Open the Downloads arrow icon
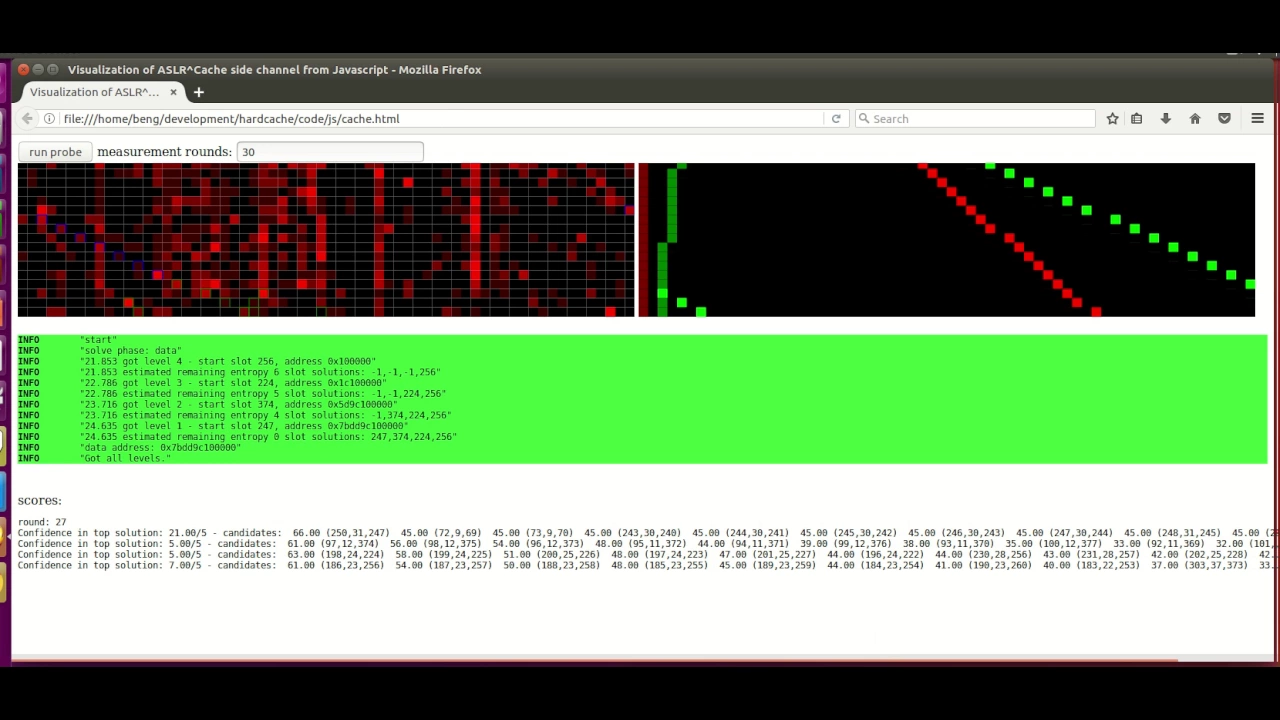This screenshot has width=1280, height=720. (1165, 118)
